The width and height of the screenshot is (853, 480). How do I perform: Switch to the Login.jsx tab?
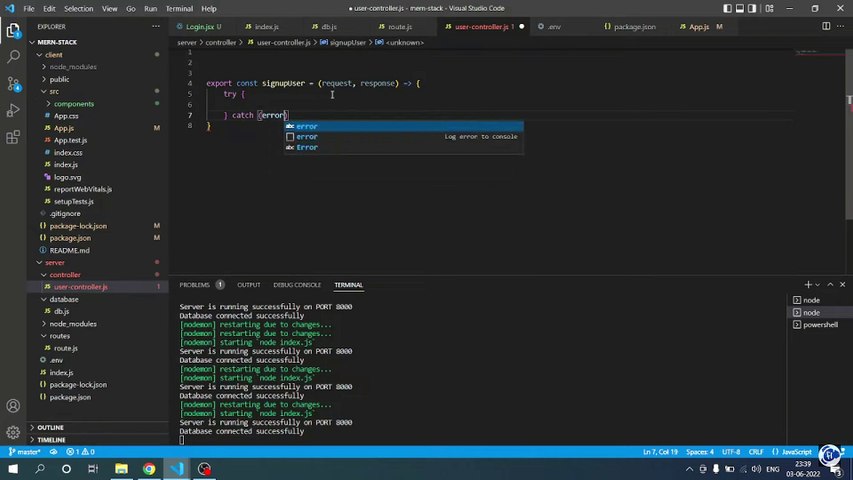(x=199, y=26)
